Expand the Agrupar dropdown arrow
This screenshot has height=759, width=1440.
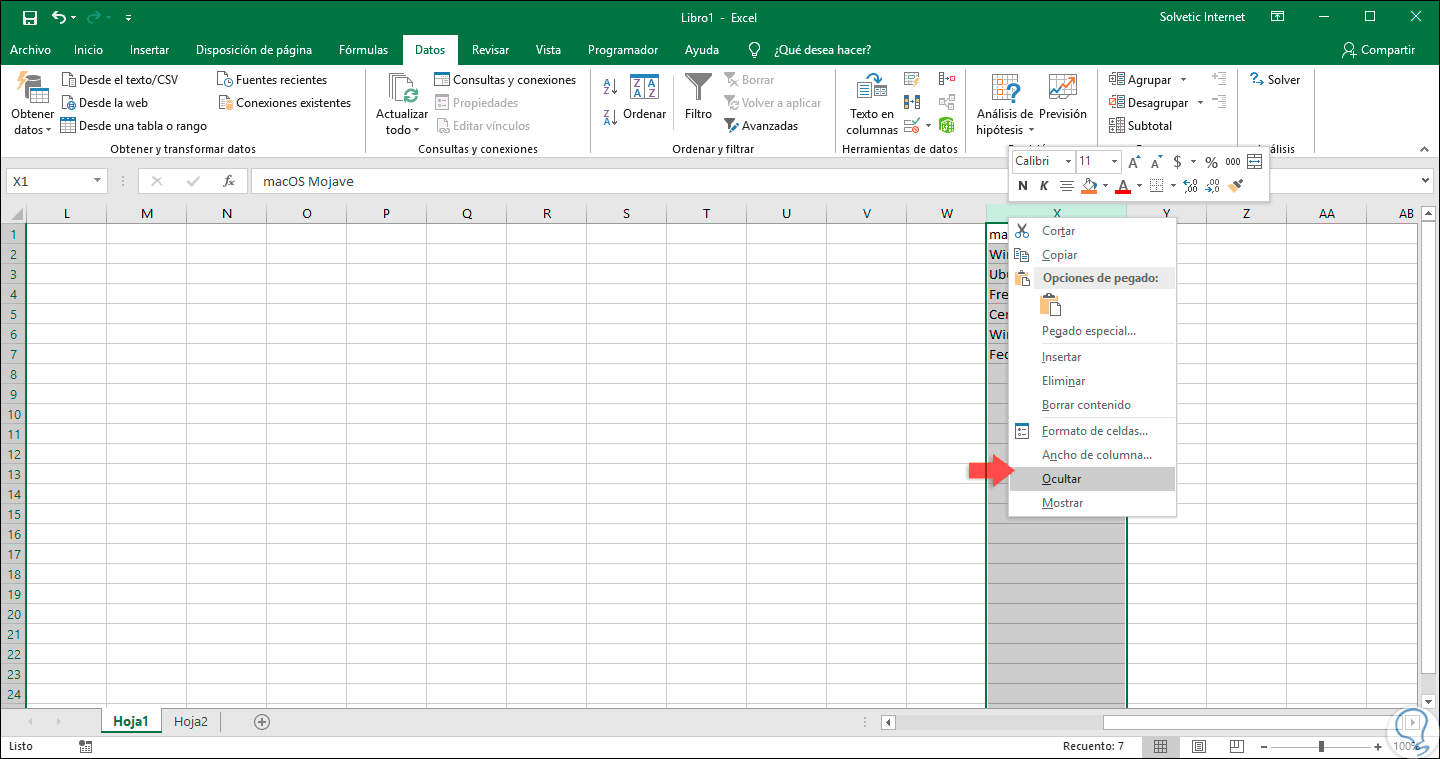coord(1183,80)
